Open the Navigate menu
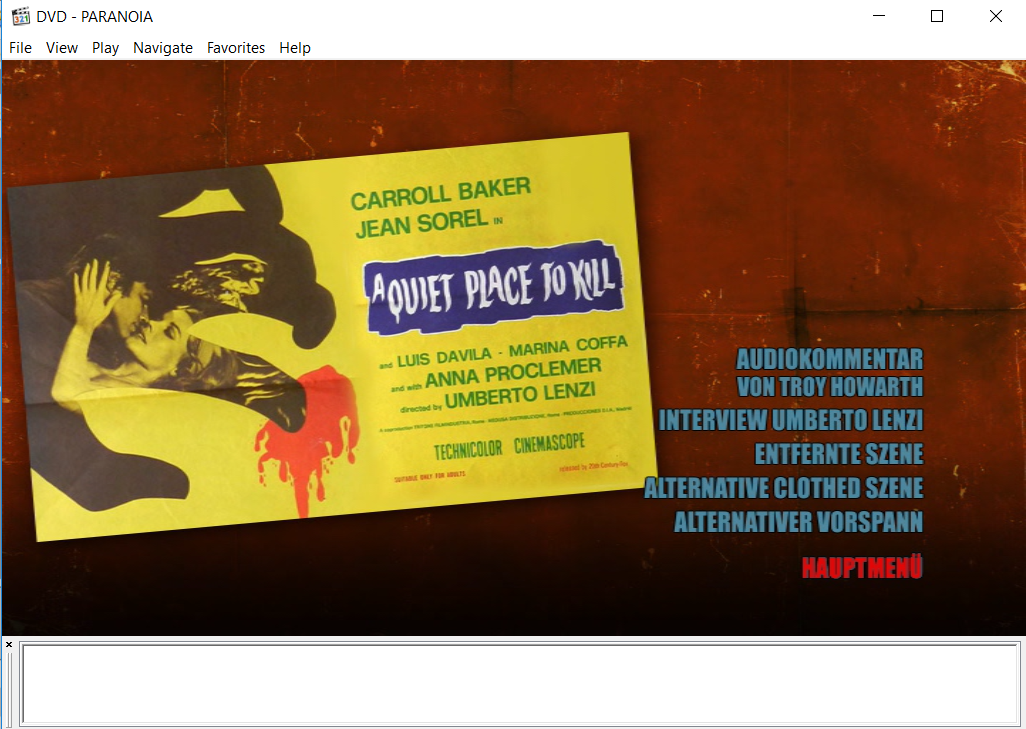Viewport: 1026px width, 729px height. (163, 48)
